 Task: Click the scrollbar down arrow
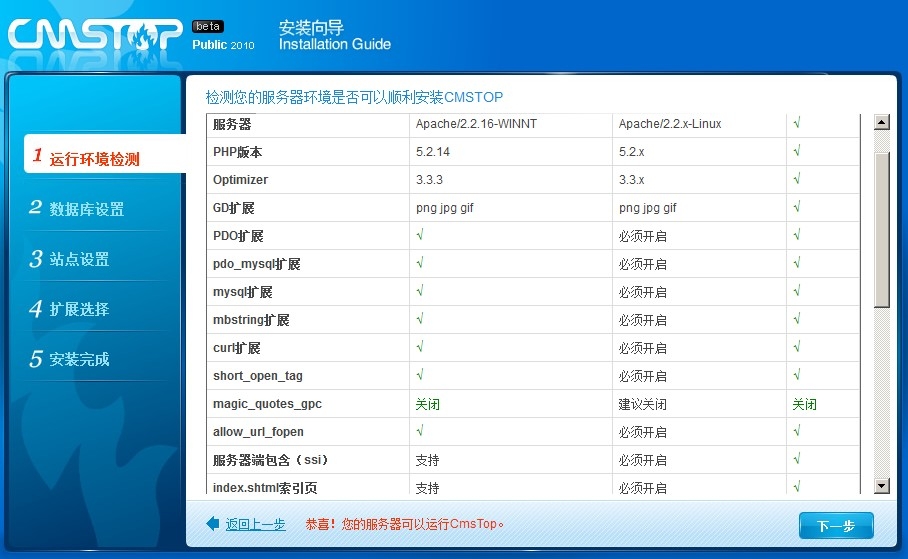[881, 486]
